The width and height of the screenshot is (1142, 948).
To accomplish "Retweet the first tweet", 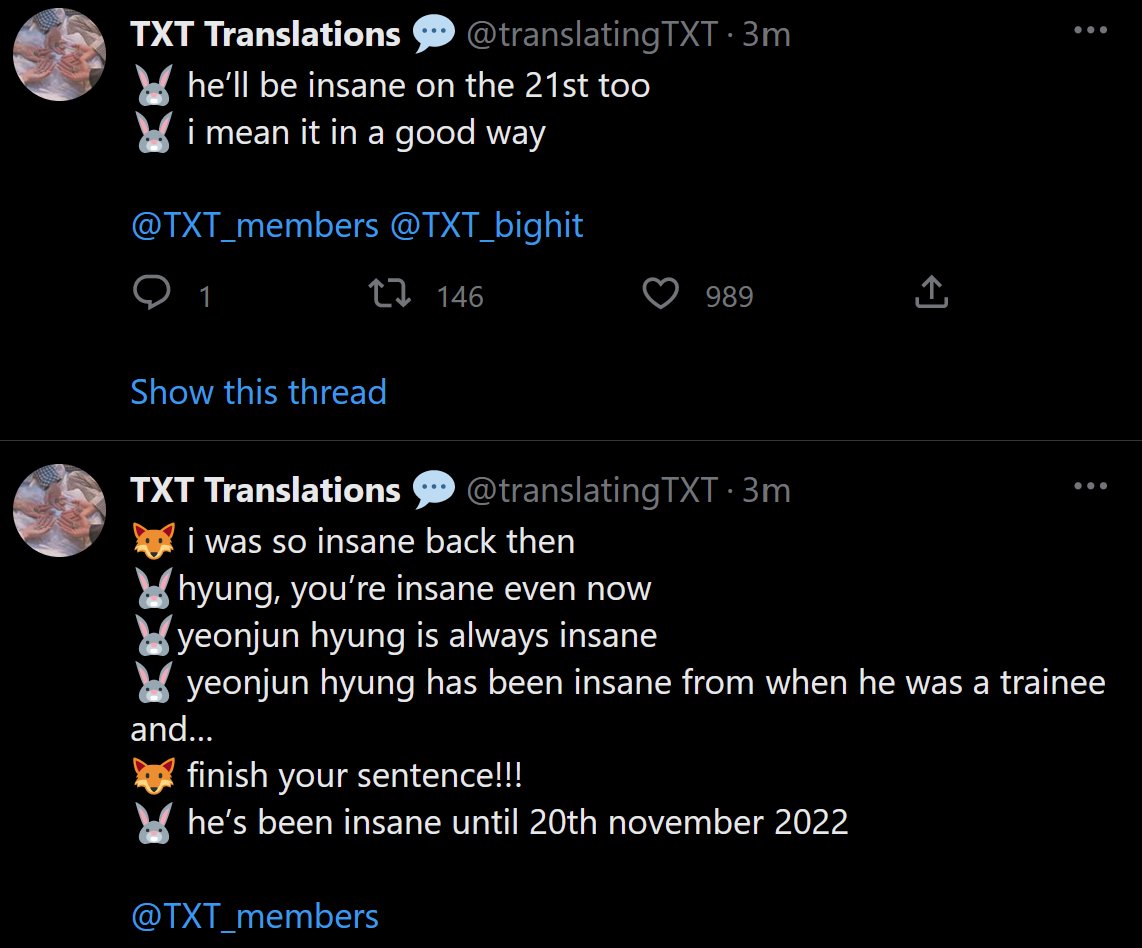I will pos(390,293).
